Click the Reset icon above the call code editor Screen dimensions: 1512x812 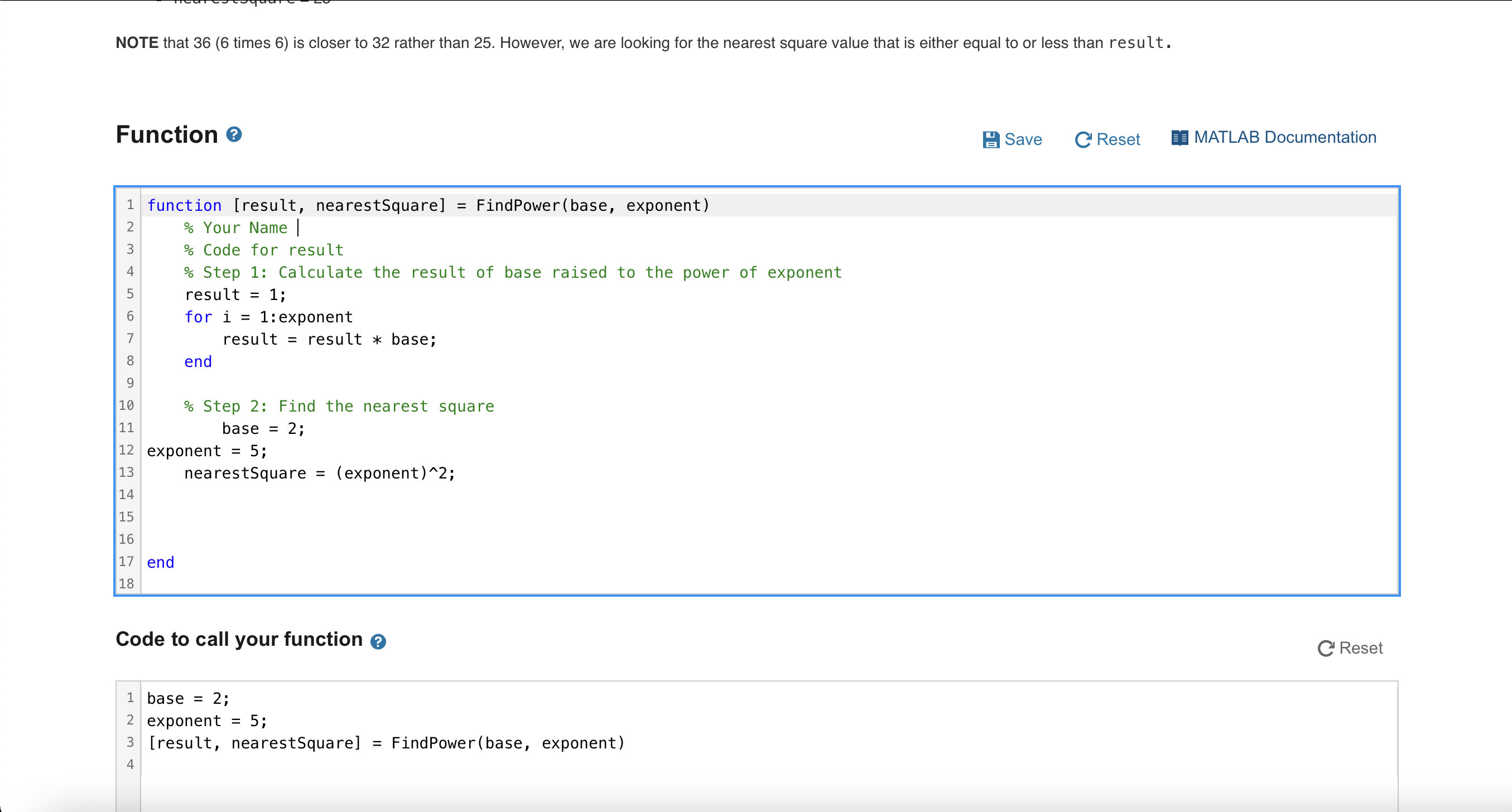tap(1326, 647)
